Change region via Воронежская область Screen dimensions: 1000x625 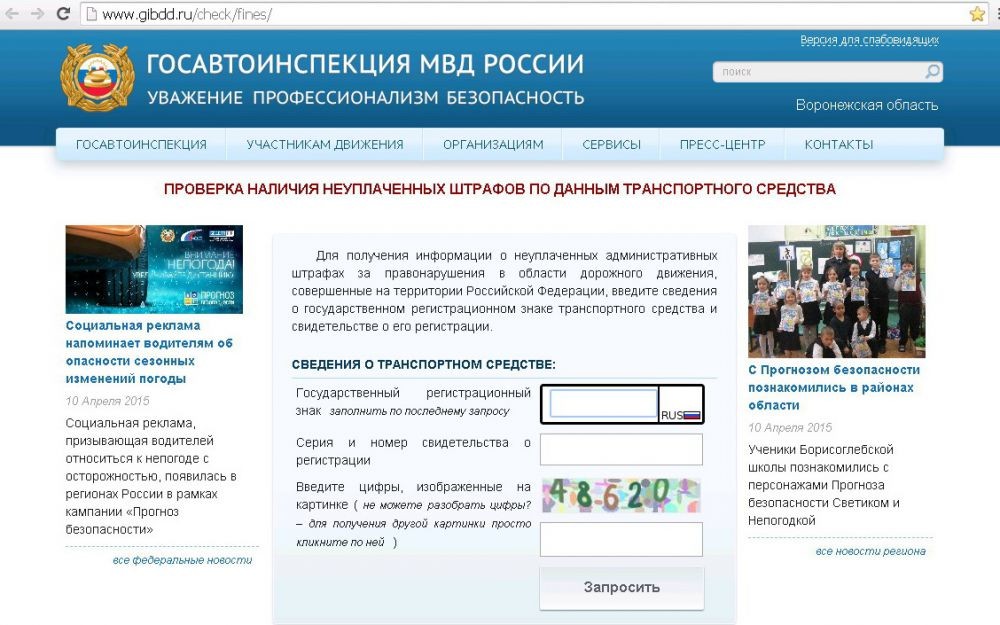point(866,105)
